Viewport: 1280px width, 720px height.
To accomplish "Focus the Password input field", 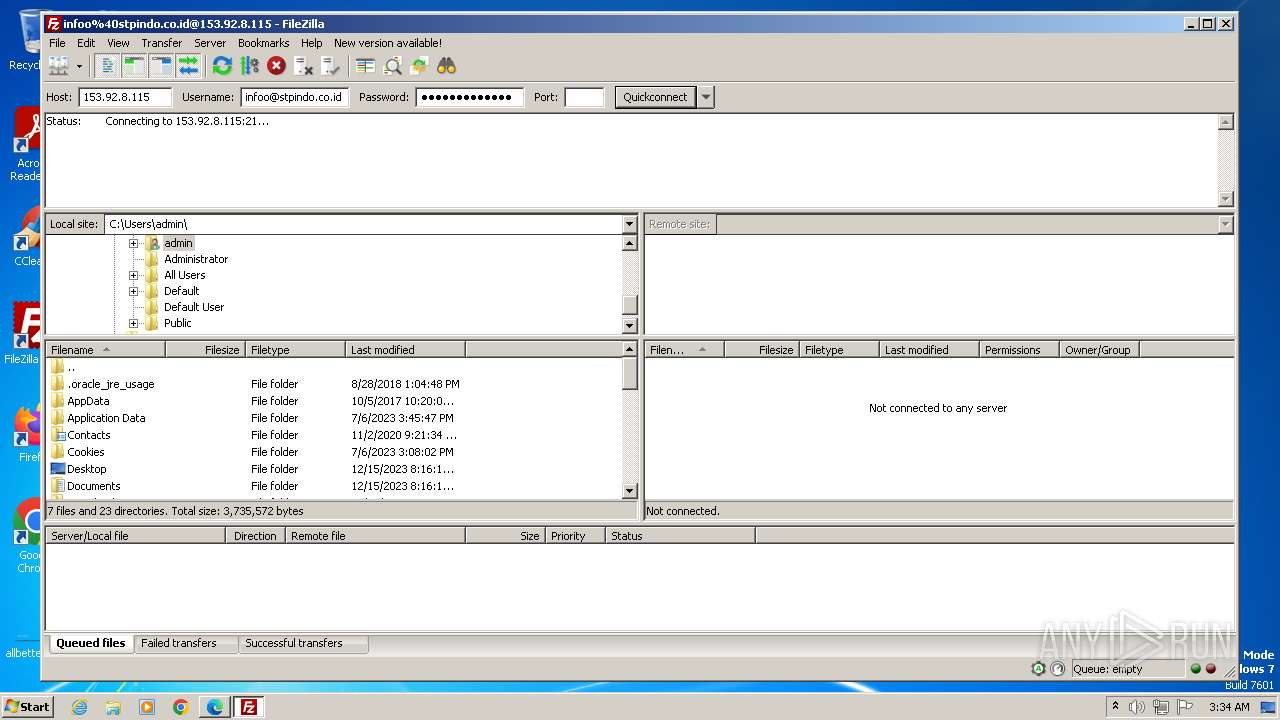I will coord(470,97).
